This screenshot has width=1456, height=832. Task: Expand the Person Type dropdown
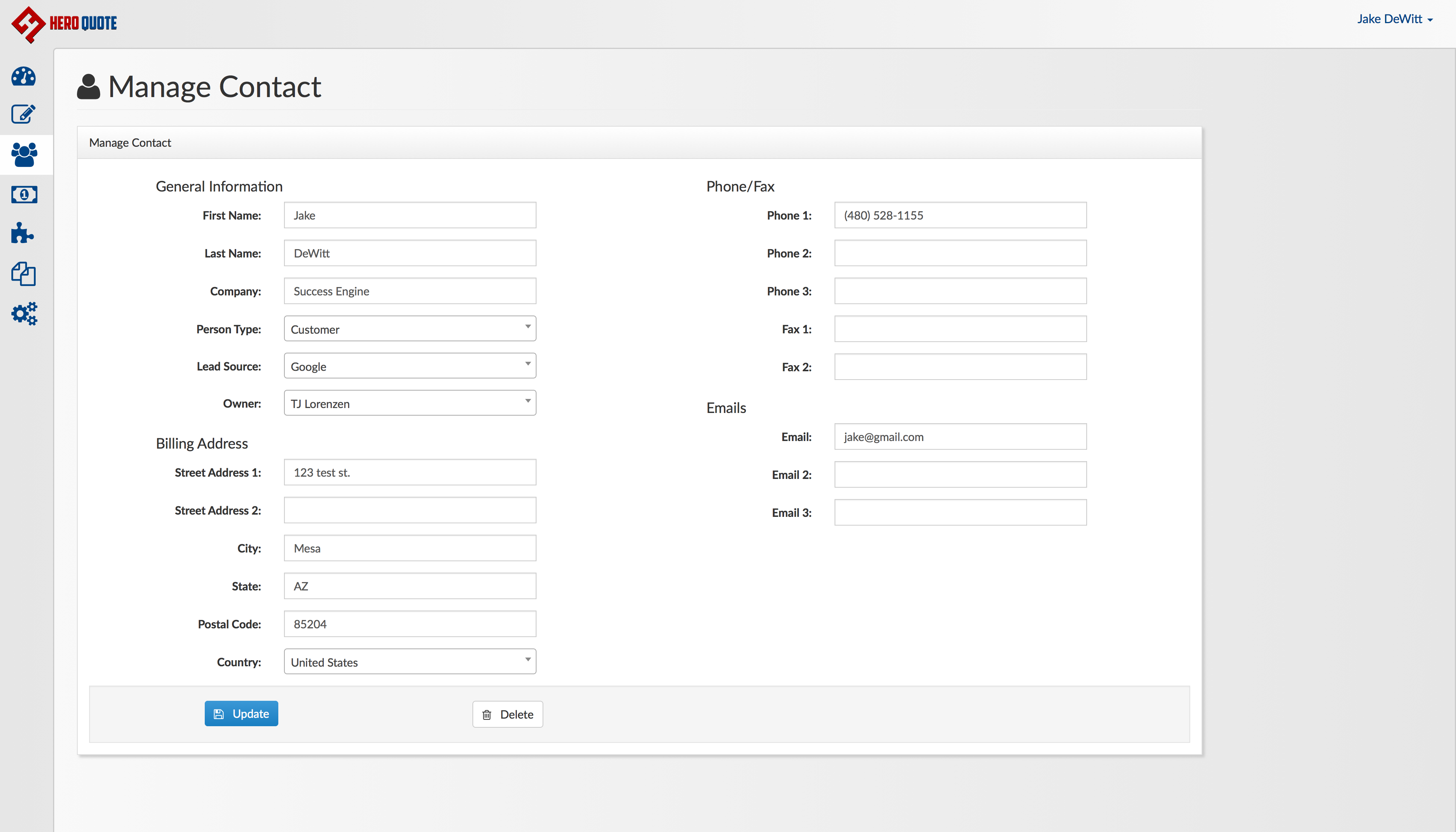[409, 328]
